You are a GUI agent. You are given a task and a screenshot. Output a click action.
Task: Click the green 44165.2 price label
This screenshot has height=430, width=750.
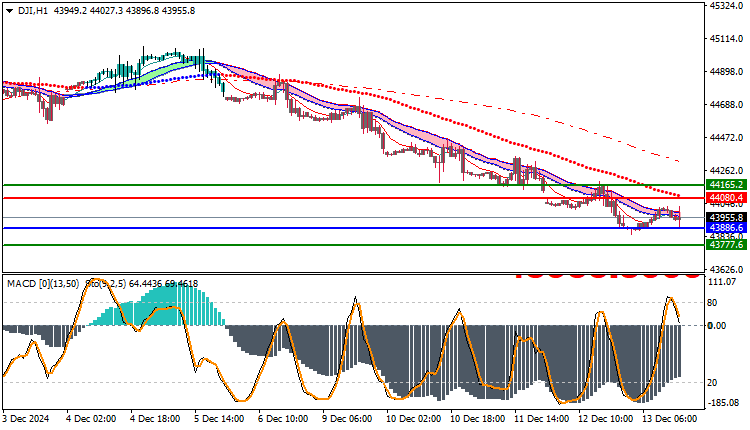[727, 185]
